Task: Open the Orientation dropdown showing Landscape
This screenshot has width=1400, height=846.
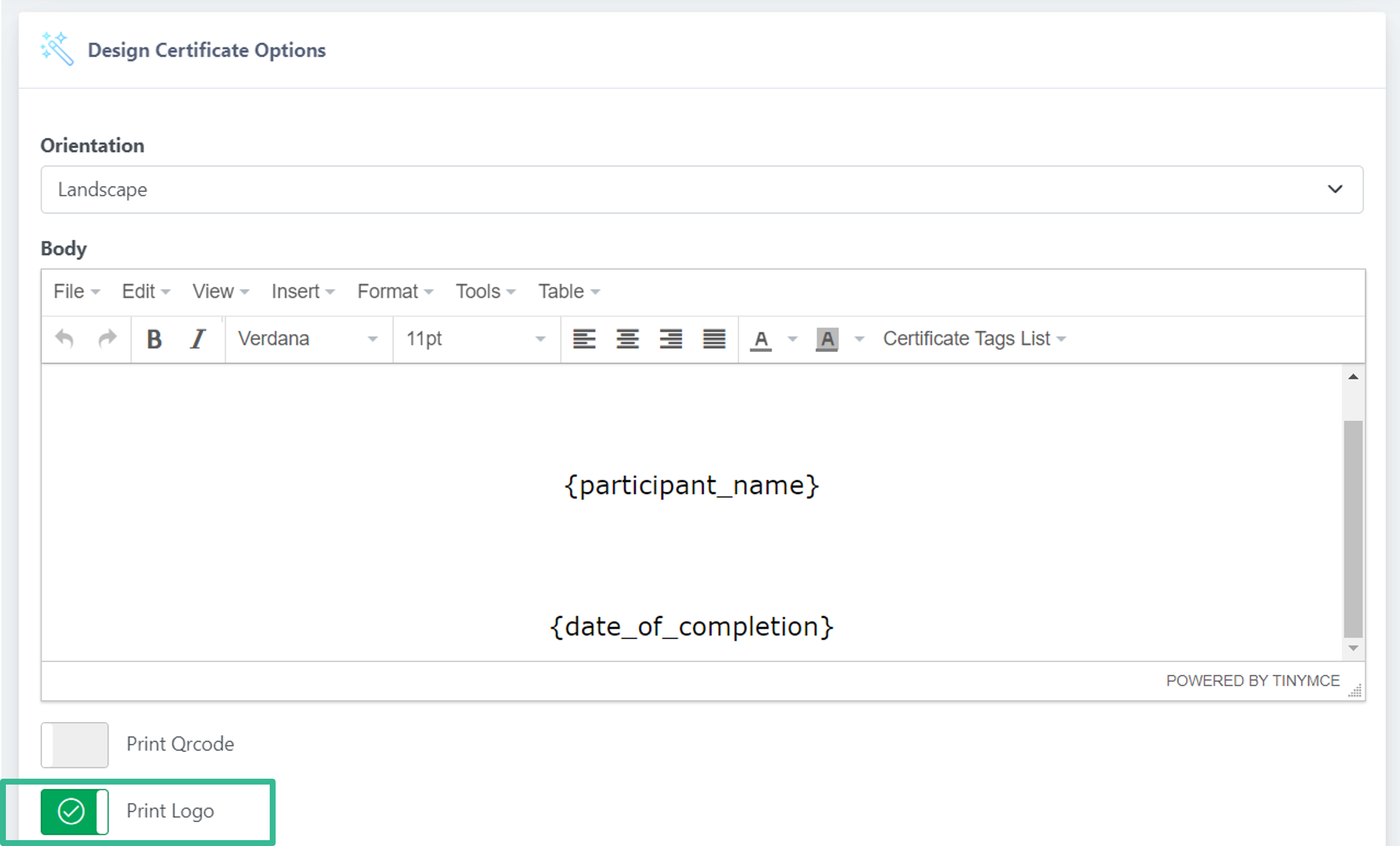Action: (x=702, y=189)
